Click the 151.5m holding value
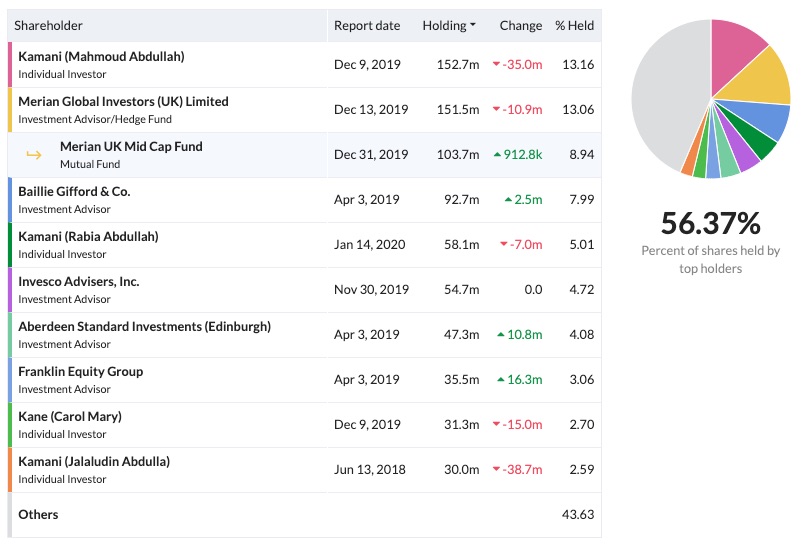Viewport: 801px width, 547px height. 458,109
